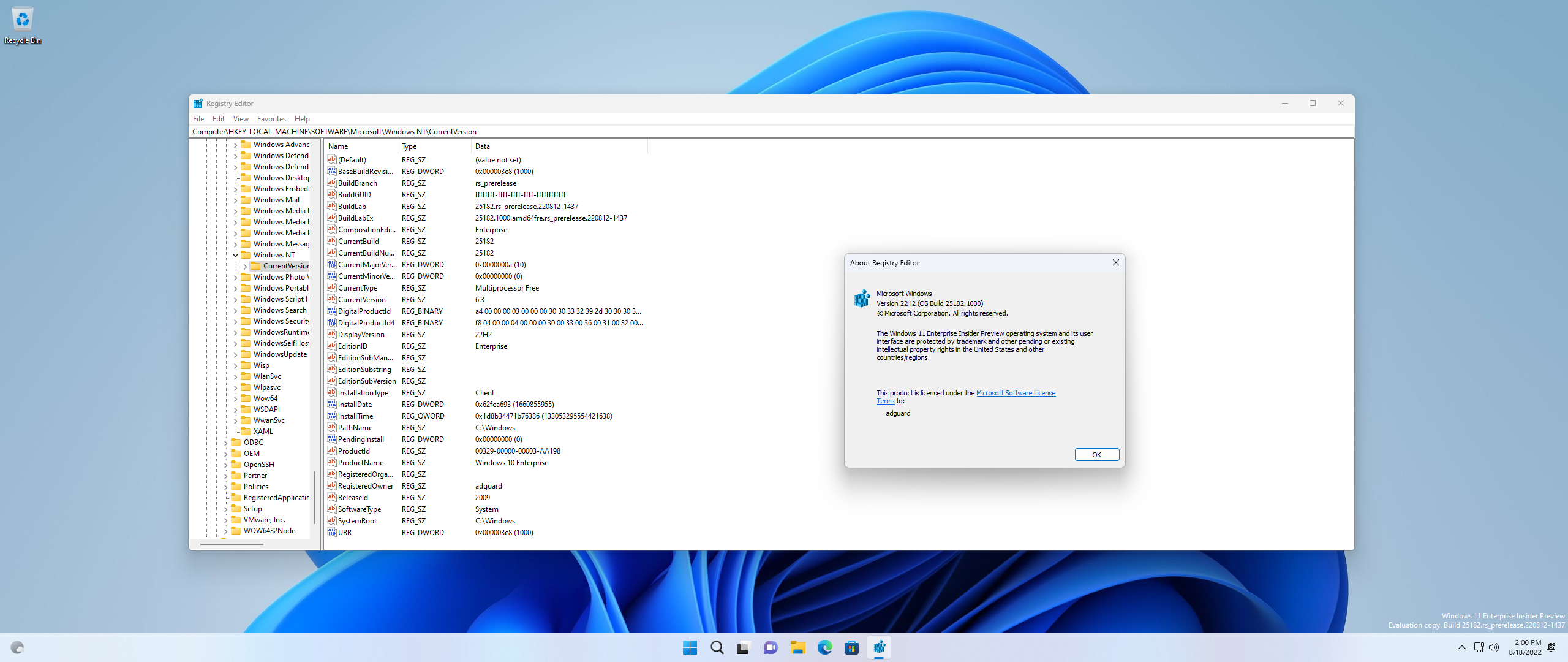Open the volume tray icon
1568x662 pixels.
coord(1494,647)
